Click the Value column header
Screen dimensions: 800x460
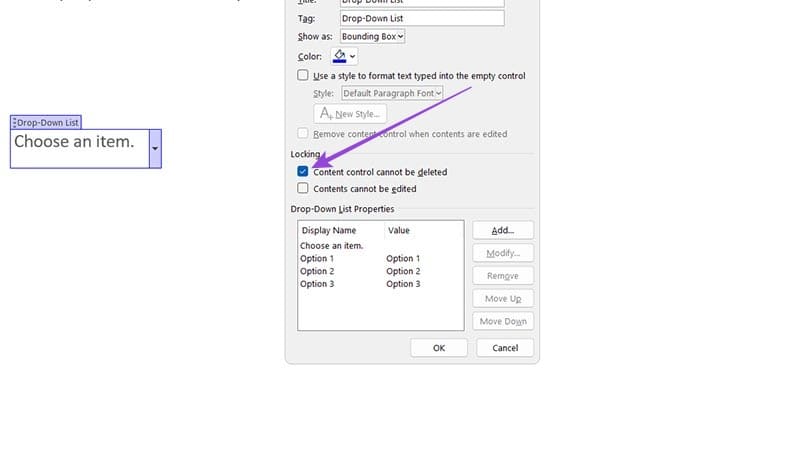(398, 231)
